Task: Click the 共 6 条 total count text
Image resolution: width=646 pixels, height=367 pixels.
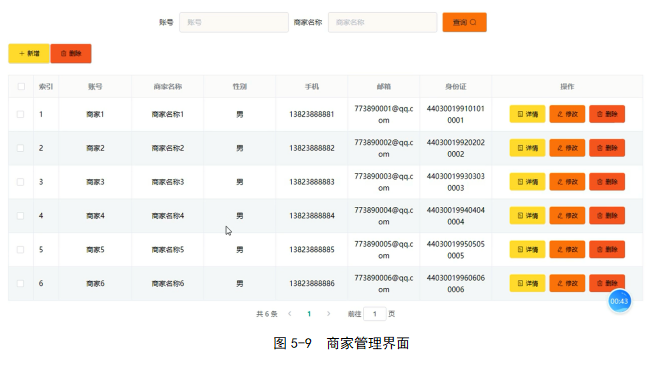Action: pos(267,314)
